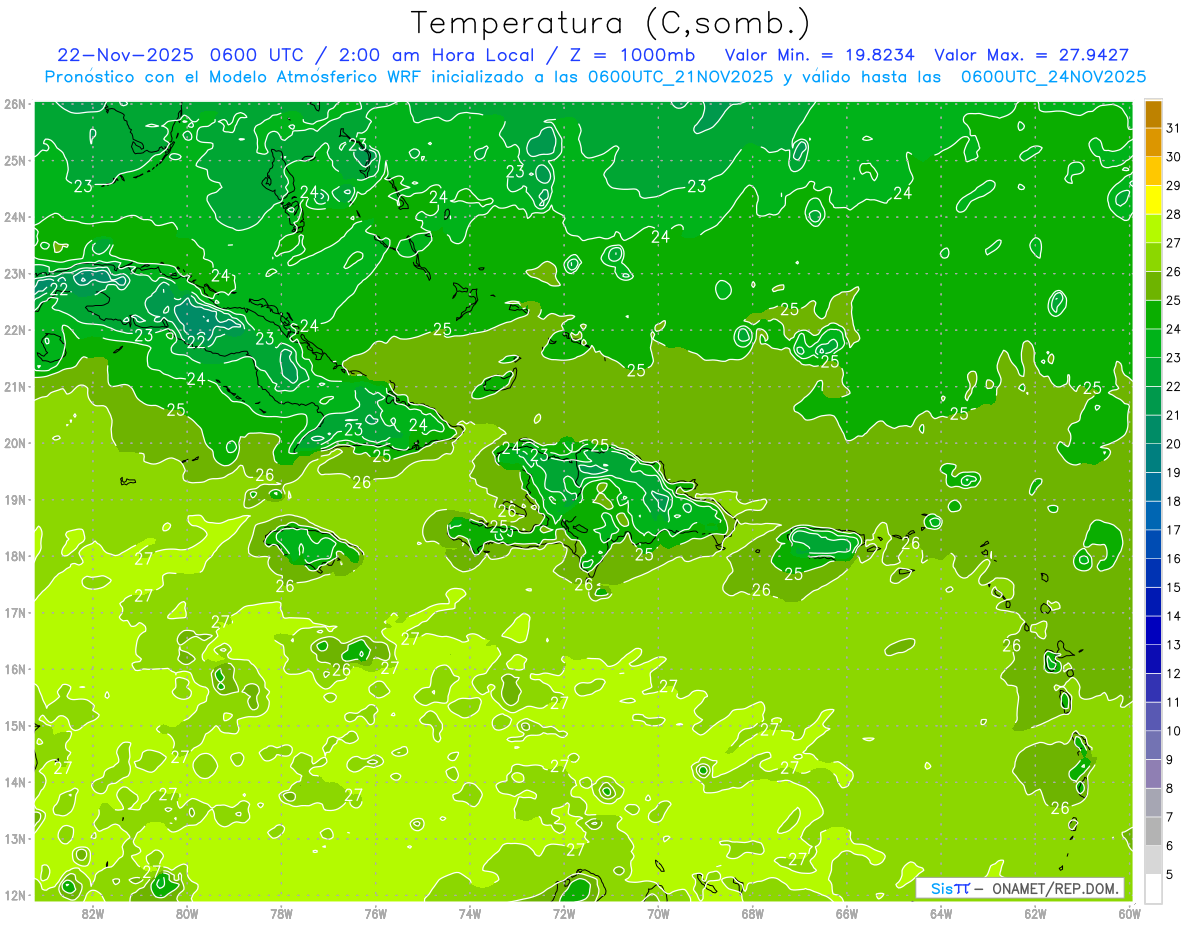The height and width of the screenshot is (927, 1200).
Task: Click the '30' label on color bar
Action: tap(1174, 157)
